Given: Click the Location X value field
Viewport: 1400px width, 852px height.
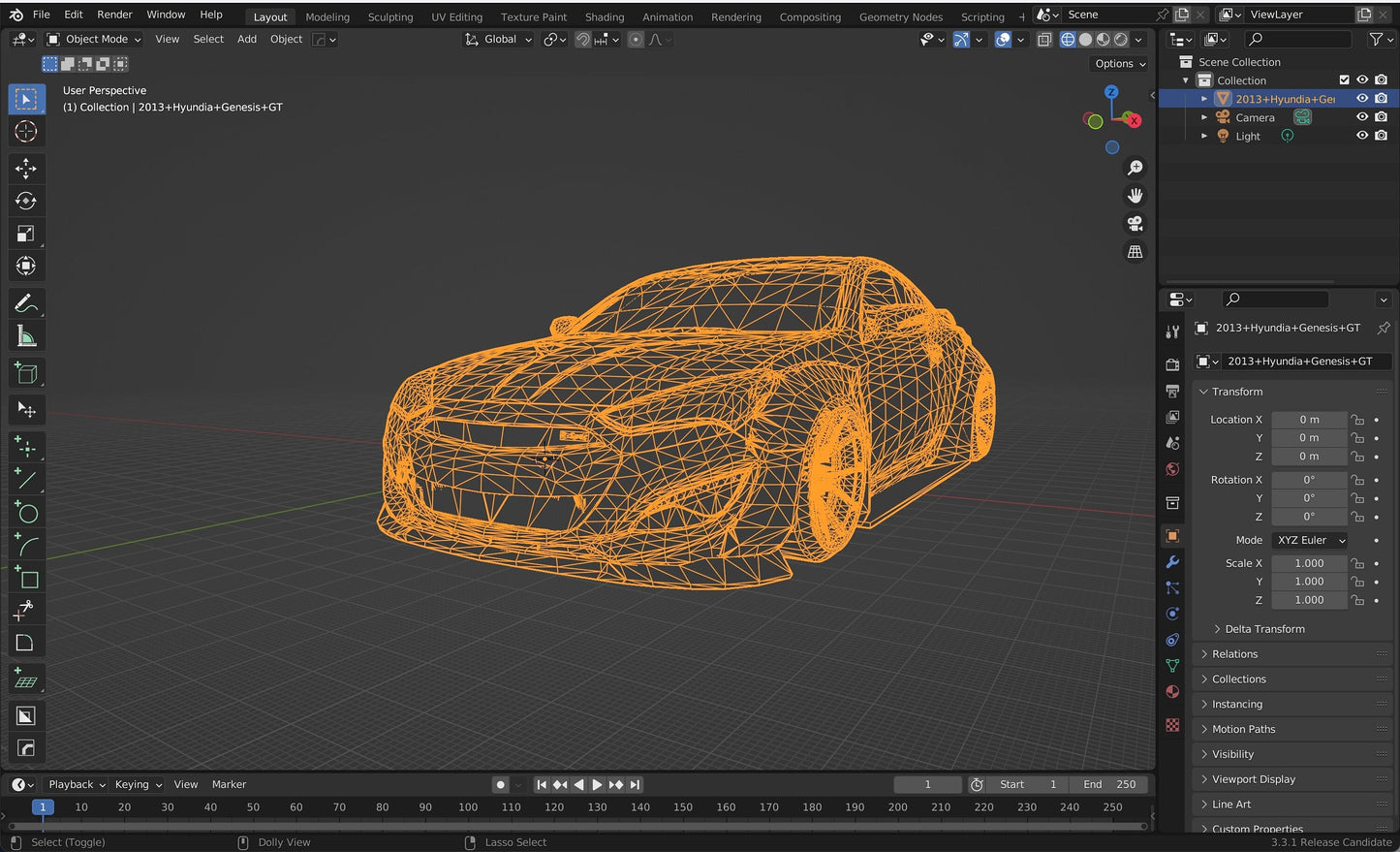Looking at the screenshot, I should point(1309,419).
